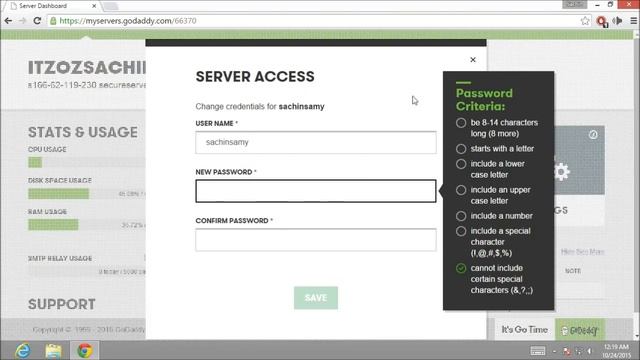Click the browser back arrow
The height and width of the screenshot is (360, 640).
pyautogui.click(x=9, y=21)
